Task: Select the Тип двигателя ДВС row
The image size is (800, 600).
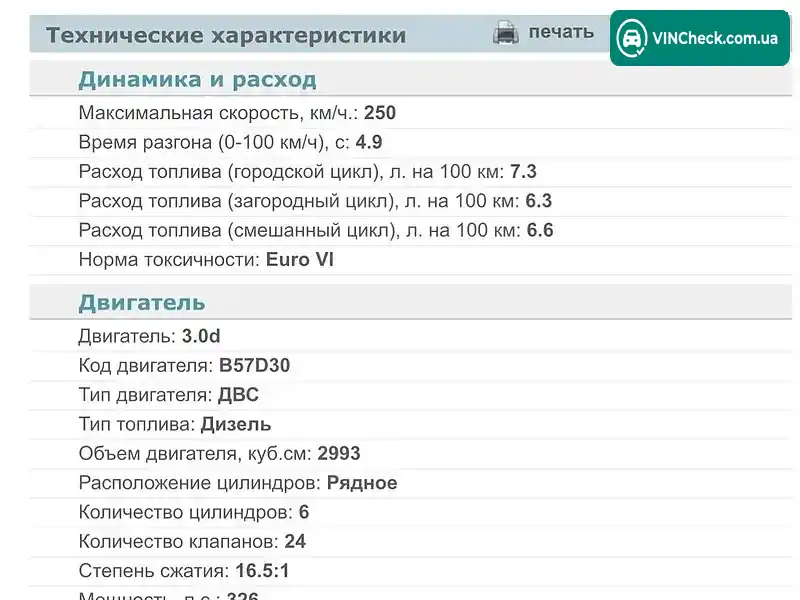Action: [411, 395]
